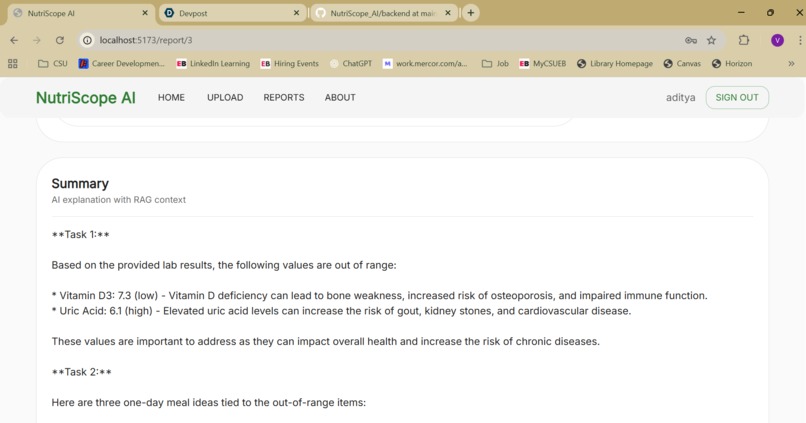Click the '**Task 1:**' line
Screen dimensions: 806x423
(x=81, y=234)
